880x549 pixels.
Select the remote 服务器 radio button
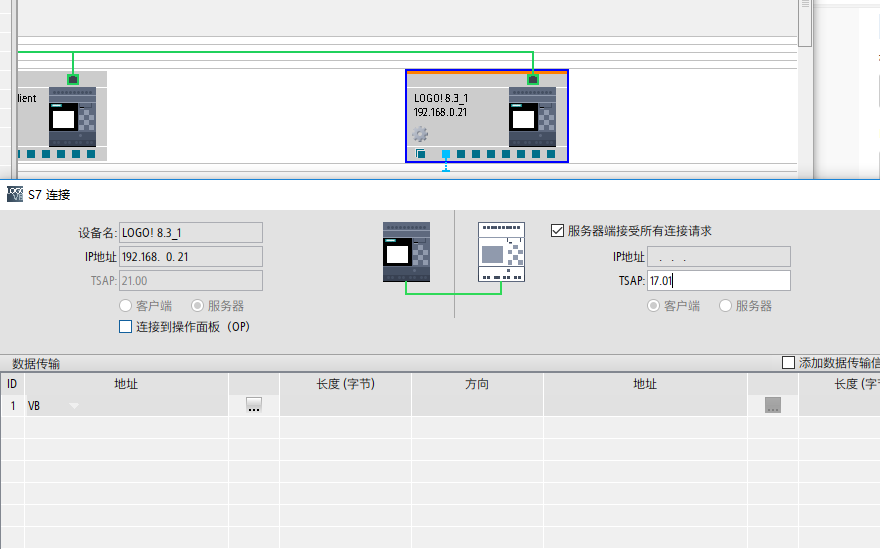(725, 305)
